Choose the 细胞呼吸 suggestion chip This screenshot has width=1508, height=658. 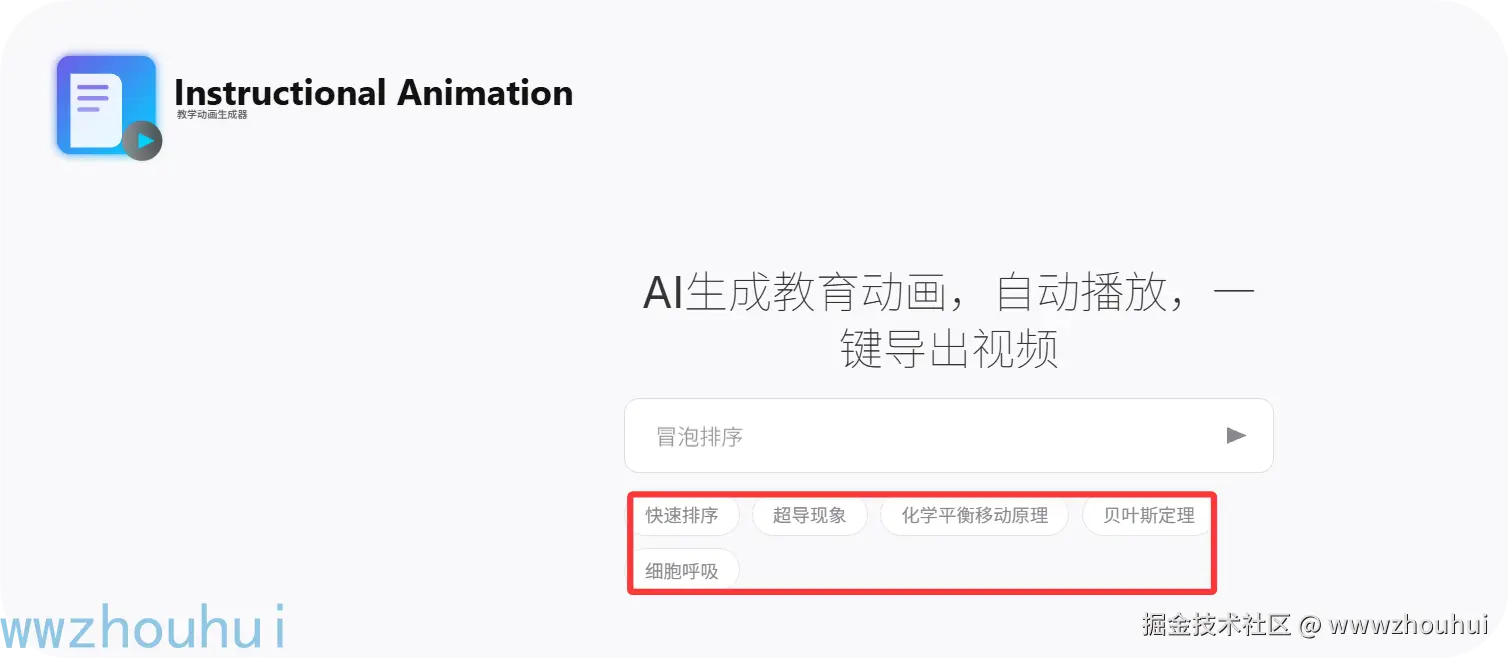click(x=682, y=572)
